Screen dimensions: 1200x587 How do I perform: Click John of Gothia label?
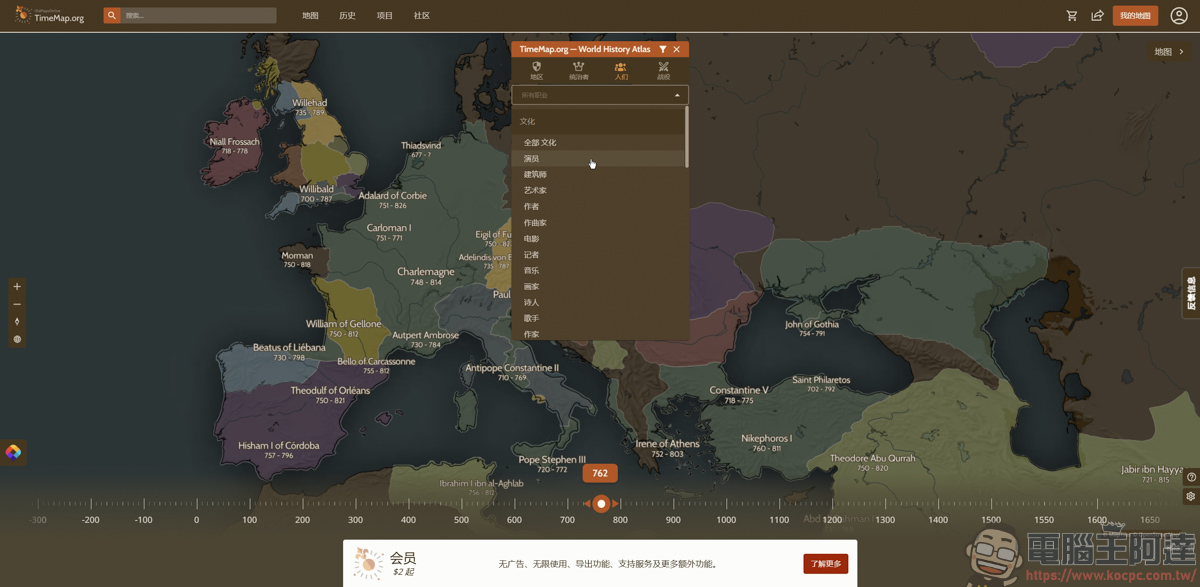pyautogui.click(x=812, y=324)
